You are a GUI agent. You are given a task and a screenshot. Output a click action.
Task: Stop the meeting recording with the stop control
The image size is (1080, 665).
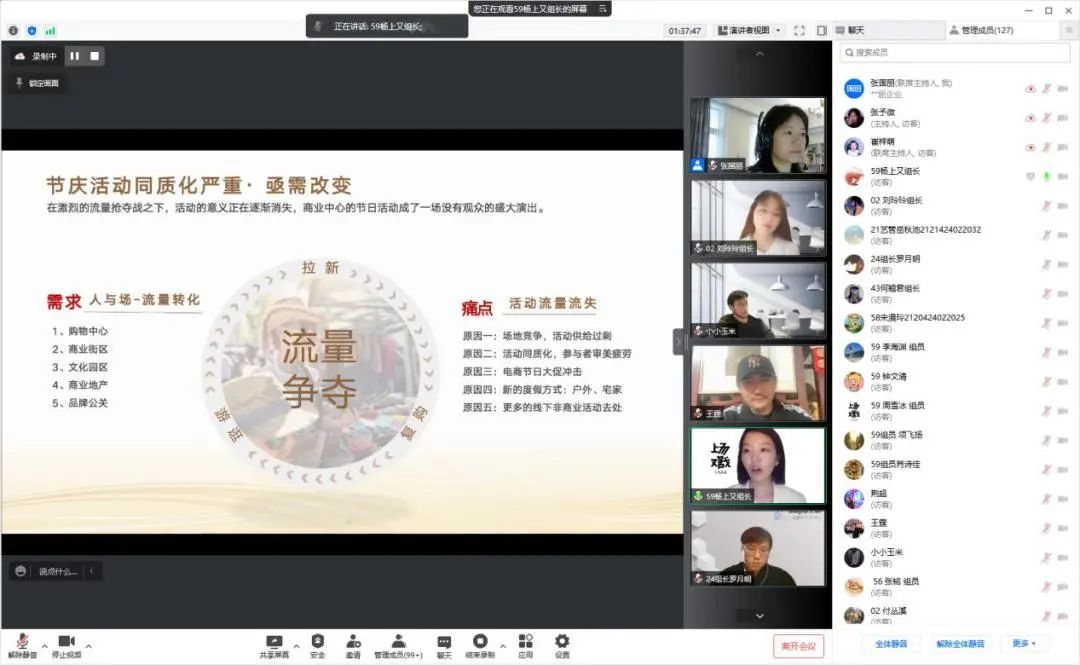(x=93, y=56)
